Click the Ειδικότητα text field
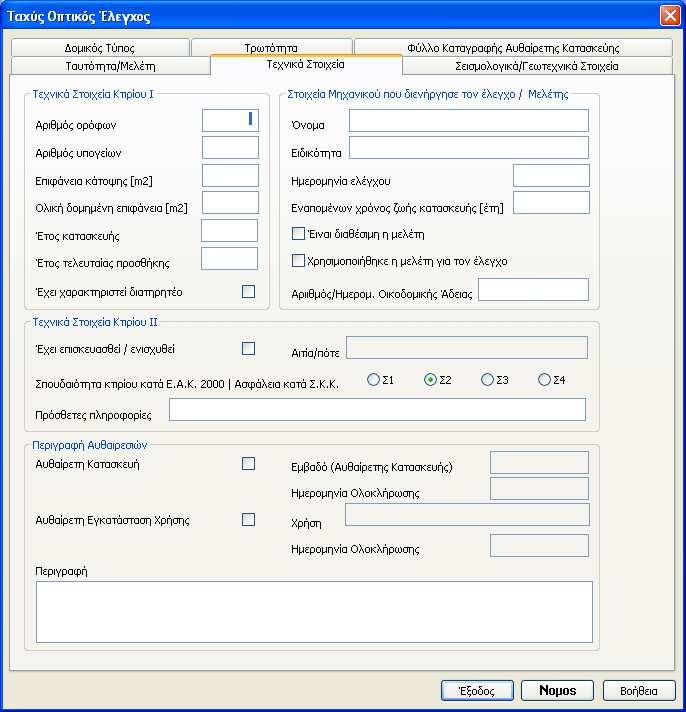Viewport: 686px width, 712px height. coord(469,148)
